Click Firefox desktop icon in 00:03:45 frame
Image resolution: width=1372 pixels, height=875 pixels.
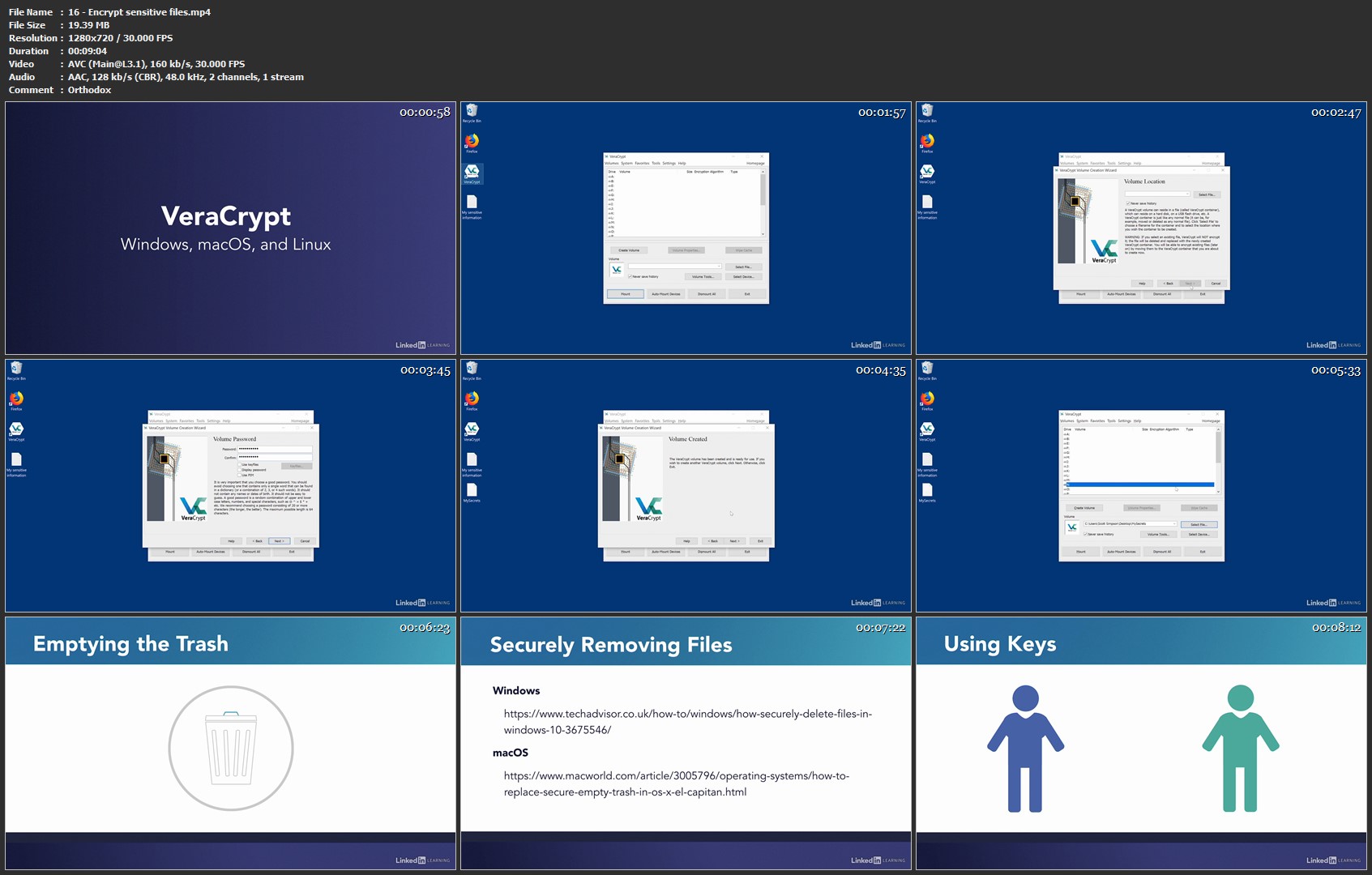click(x=16, y=398)
